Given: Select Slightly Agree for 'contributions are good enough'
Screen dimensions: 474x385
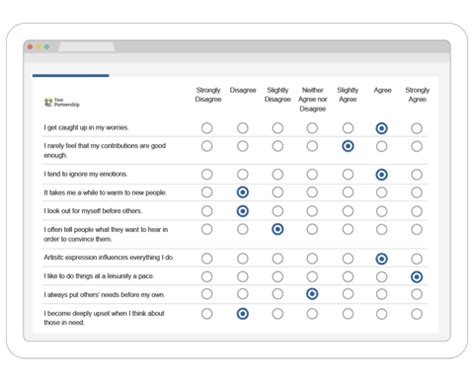Looking at the screenshot, I should click(x=348, y=146).
